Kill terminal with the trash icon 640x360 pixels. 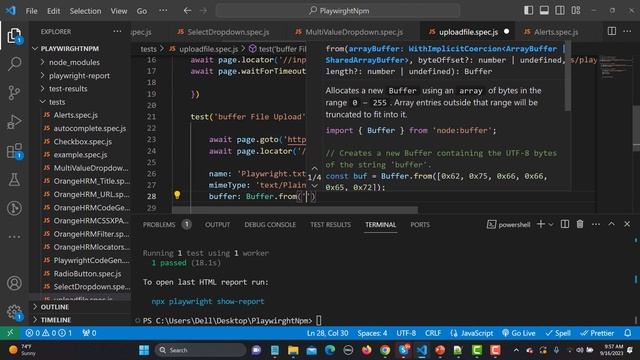click(x=580, y=224)
